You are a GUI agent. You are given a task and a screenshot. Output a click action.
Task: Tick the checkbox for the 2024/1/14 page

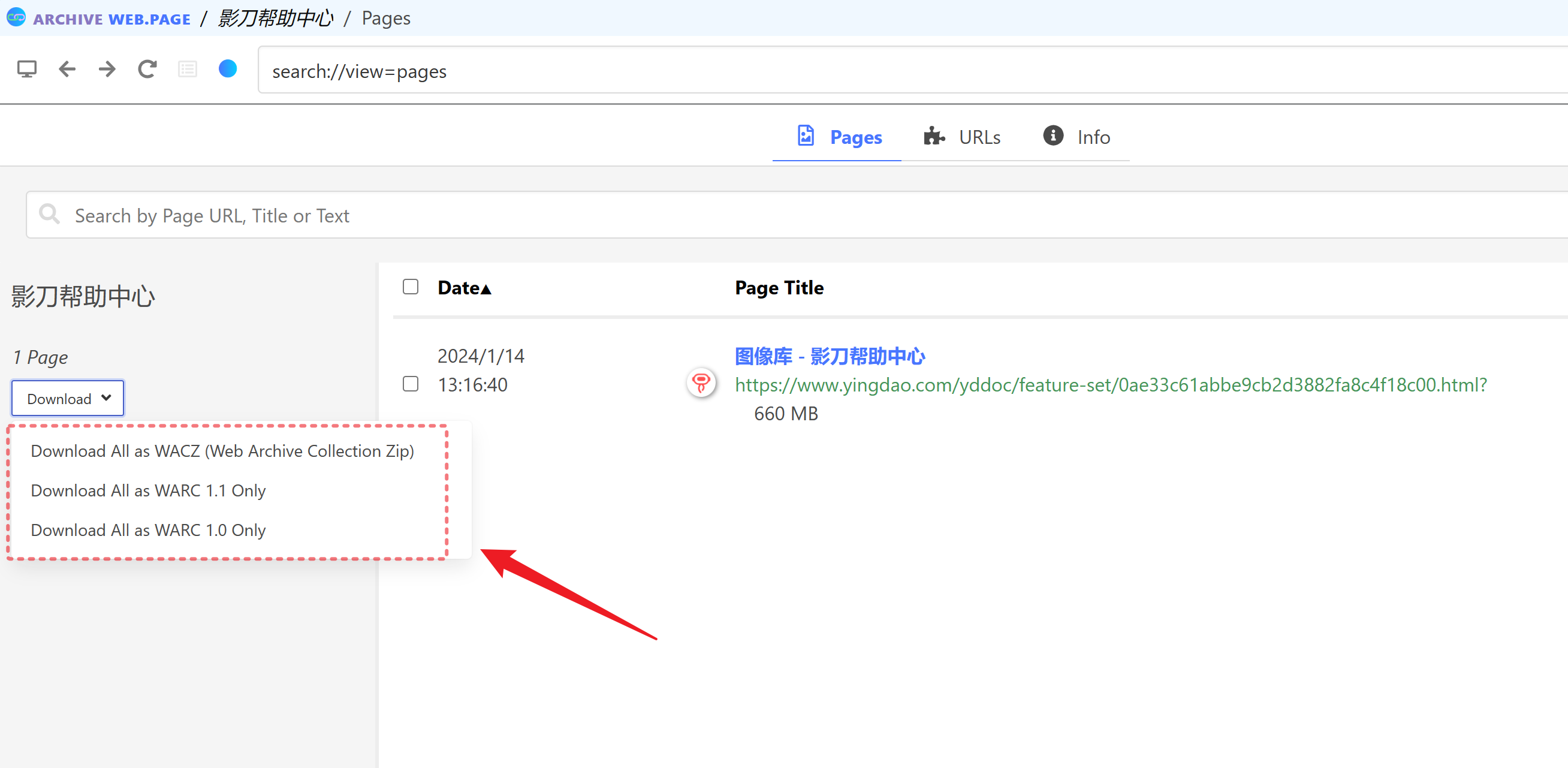pyautogui.click(x=411, y=384)
